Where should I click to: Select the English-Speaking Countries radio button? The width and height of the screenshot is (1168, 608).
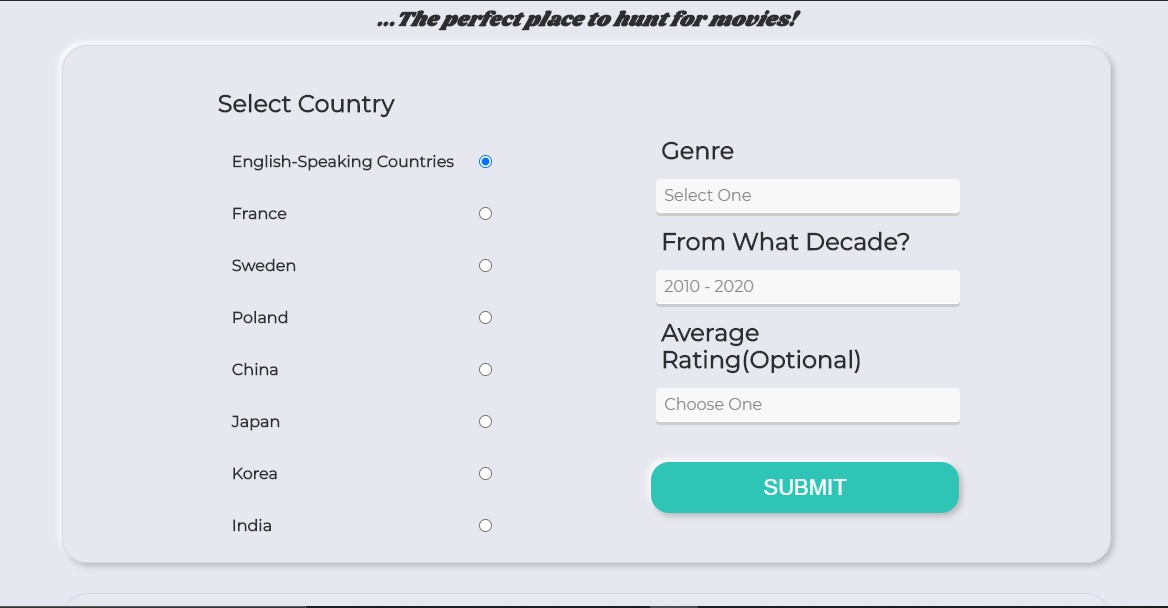coord(486,162)
